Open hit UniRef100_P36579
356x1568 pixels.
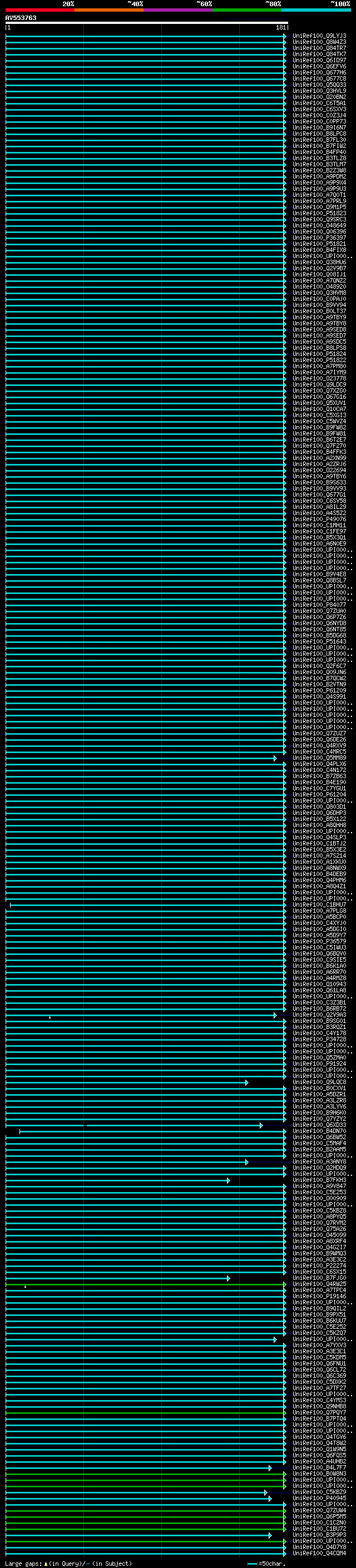coord(319,942)
